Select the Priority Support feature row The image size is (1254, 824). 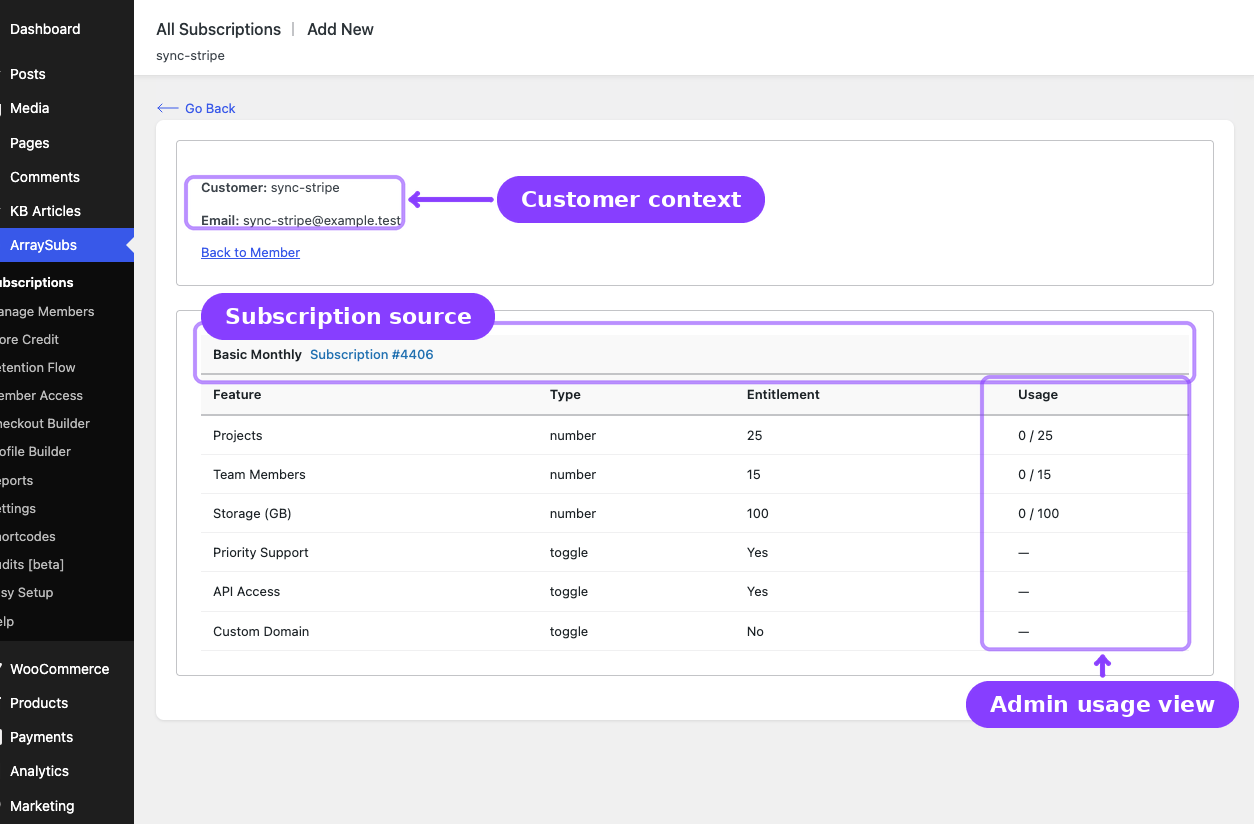[694, 552]
